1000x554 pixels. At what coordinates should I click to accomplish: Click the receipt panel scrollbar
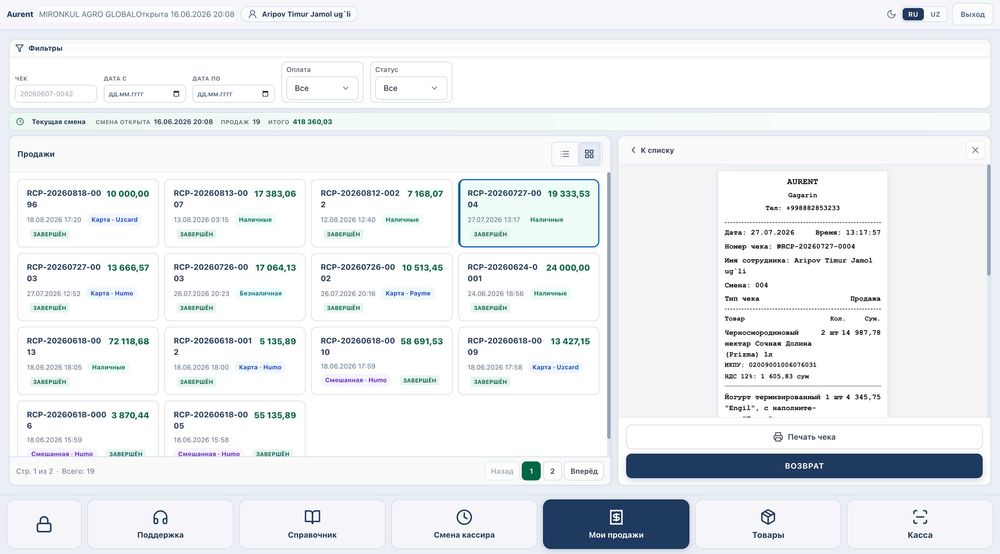click(x=989, y=220)
